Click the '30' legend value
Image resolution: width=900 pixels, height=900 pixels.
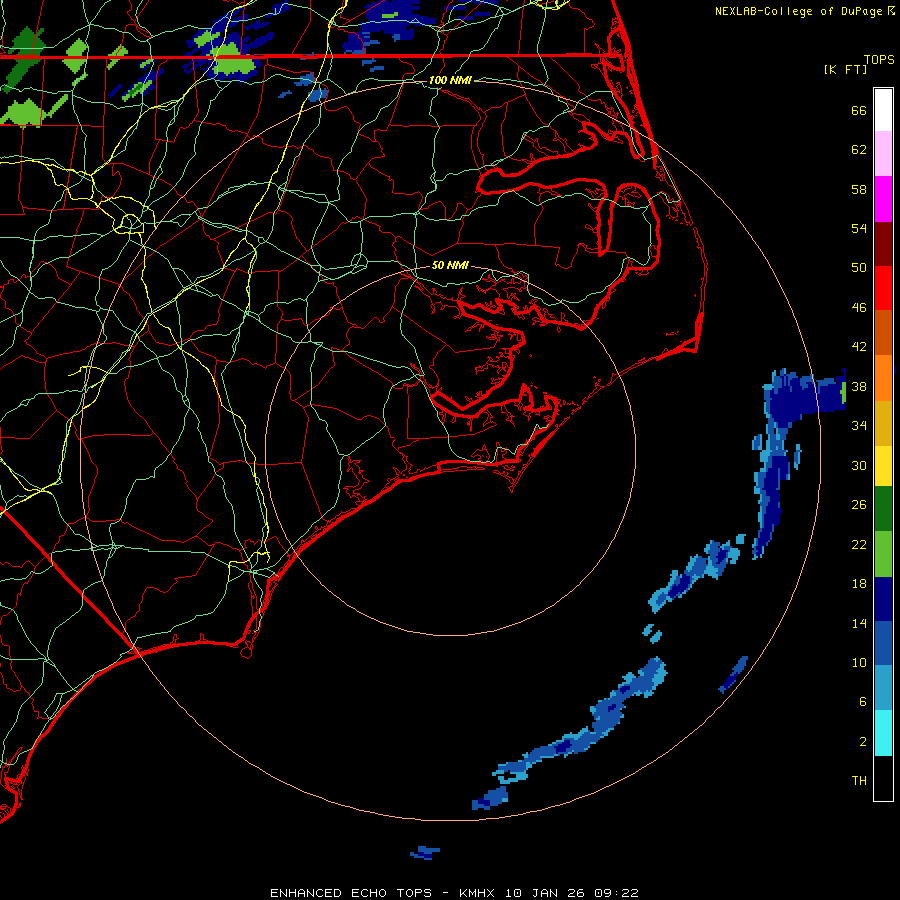(x=859, y=465)
